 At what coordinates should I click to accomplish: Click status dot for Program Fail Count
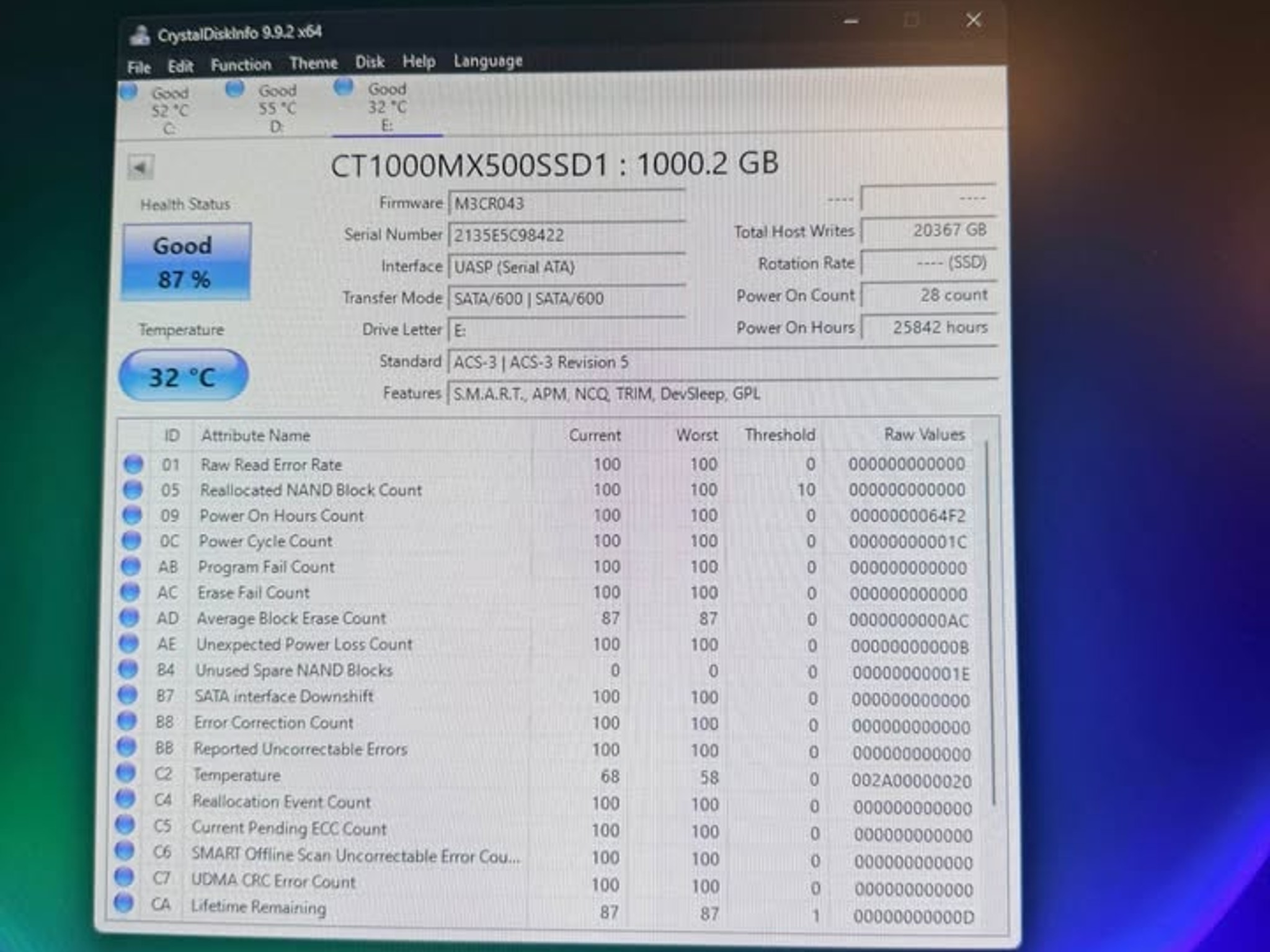pos(131,566)
